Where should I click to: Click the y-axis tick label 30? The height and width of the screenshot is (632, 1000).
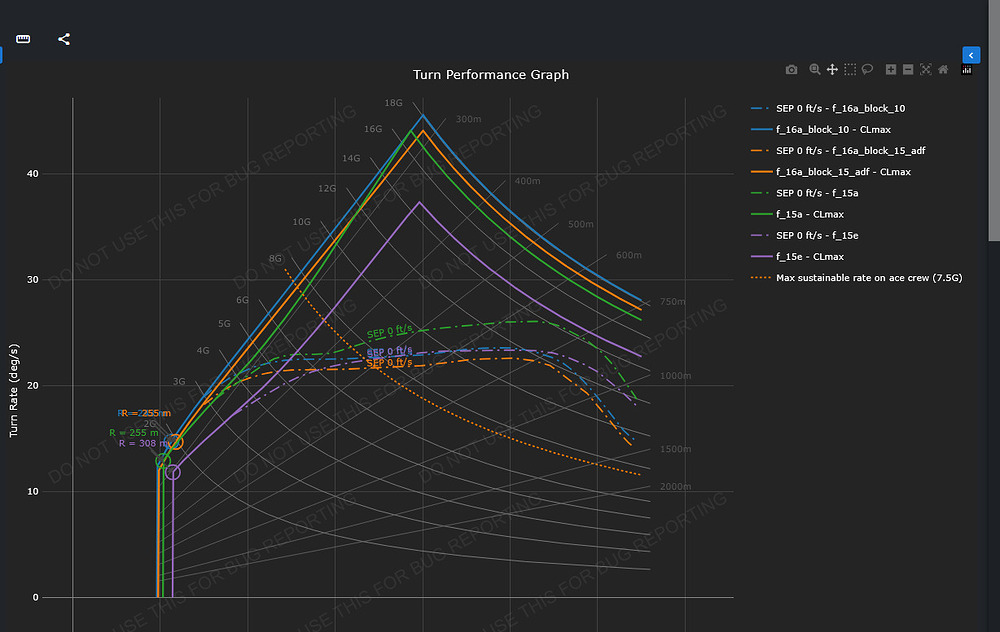33,279
